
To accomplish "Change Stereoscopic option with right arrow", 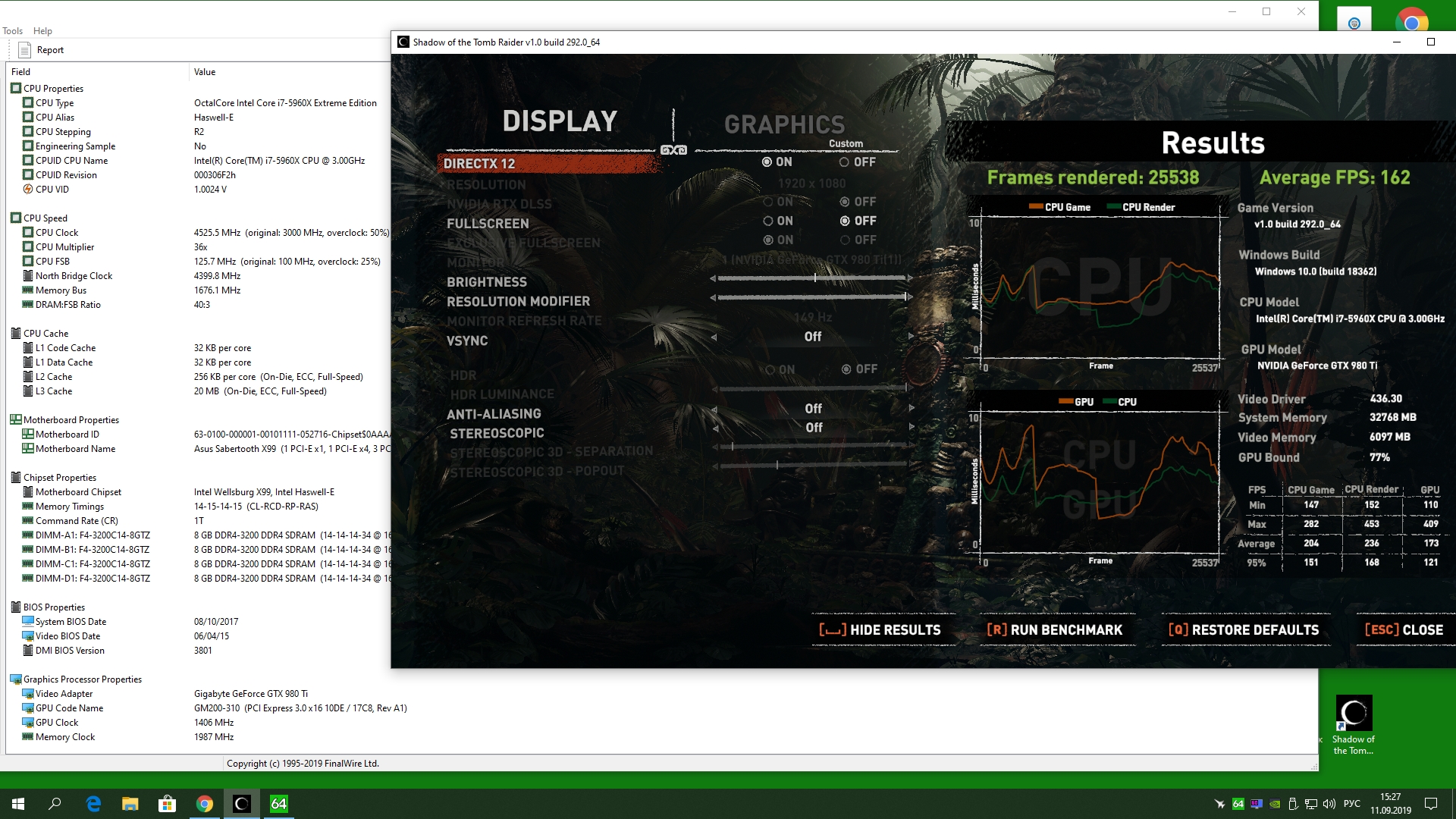I will 911,427.
